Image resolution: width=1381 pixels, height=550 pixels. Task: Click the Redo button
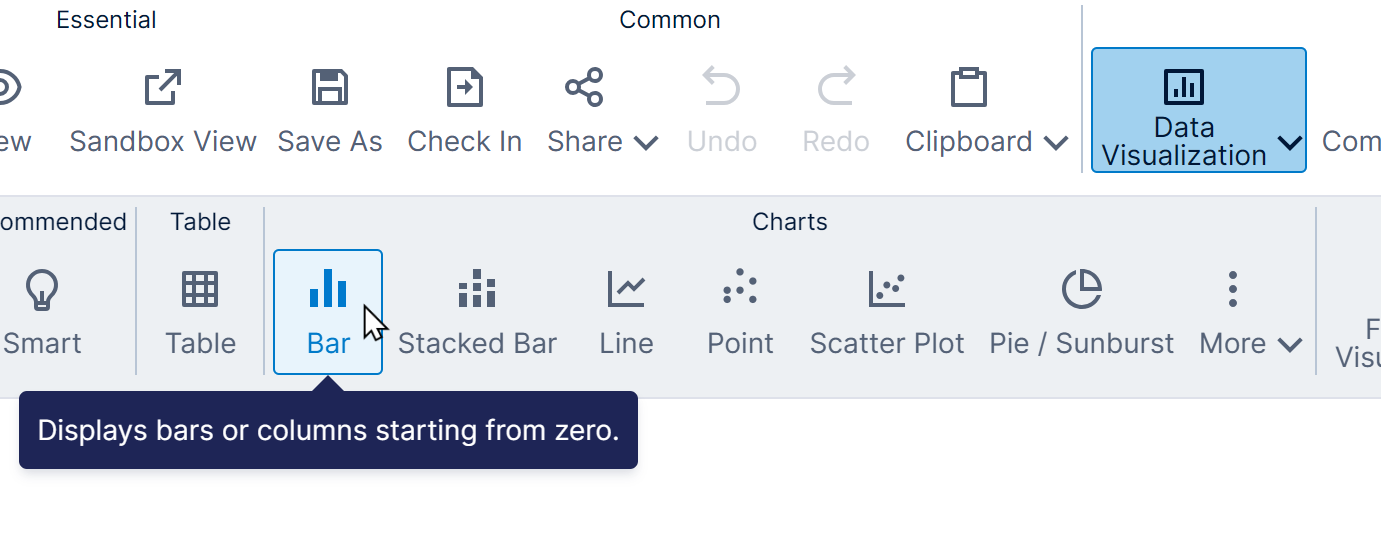(x=835, y=110)
